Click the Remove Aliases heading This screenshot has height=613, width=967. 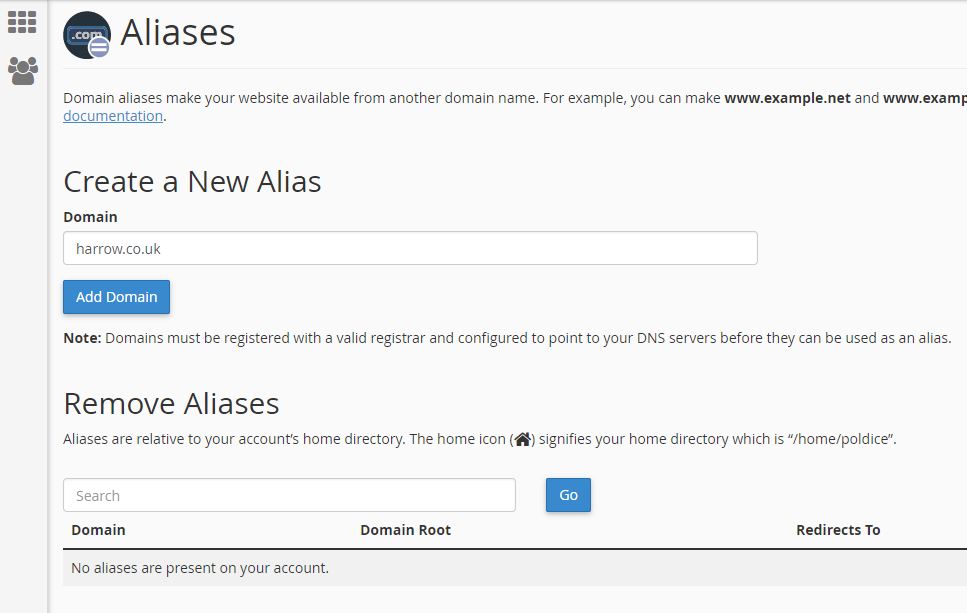click(x=171, y=403)
